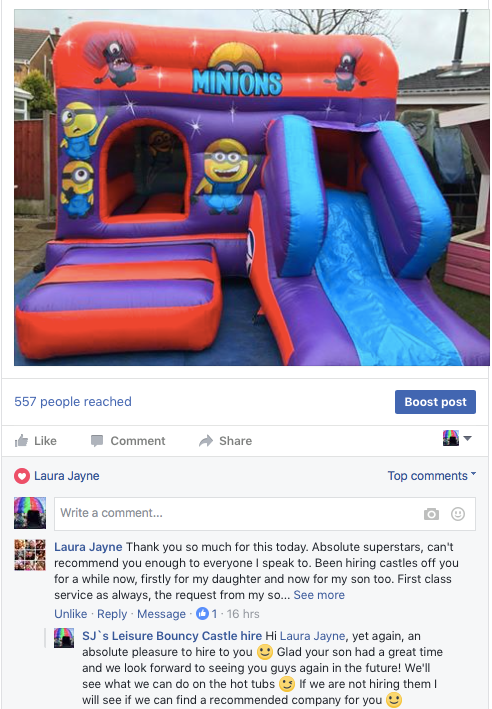Open the 557 people reached link
This screenshot has height=709, width=492.
pyautogui.click(x=73, y=402)
